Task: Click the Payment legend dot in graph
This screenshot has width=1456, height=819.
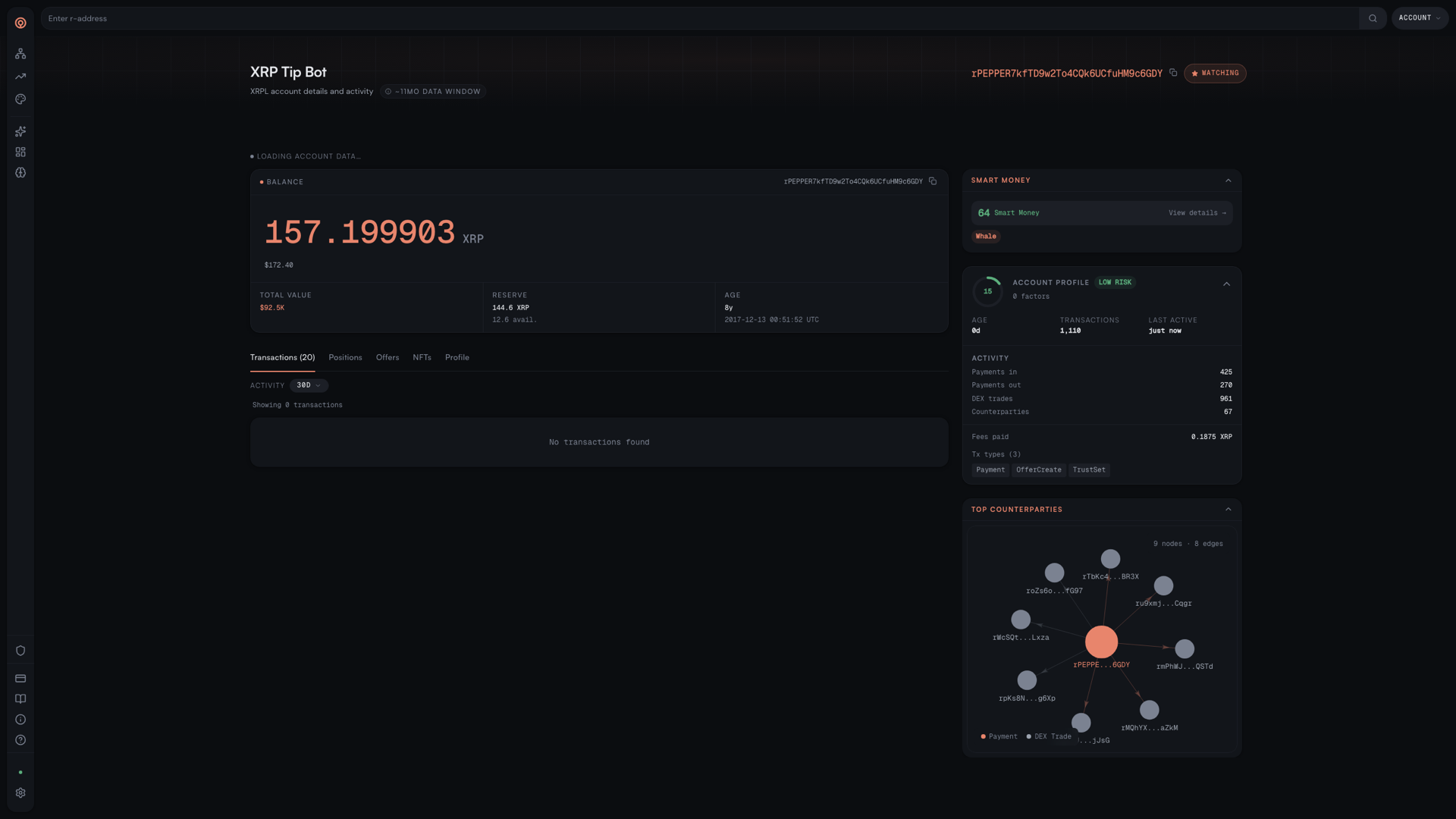Action: 983,737
